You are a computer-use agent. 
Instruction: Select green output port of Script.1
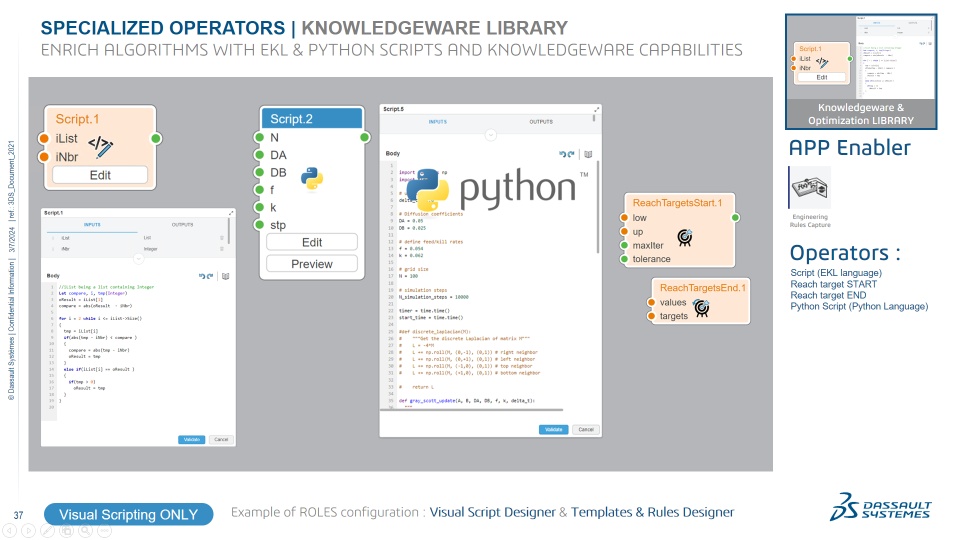click(x=156, y=138)
